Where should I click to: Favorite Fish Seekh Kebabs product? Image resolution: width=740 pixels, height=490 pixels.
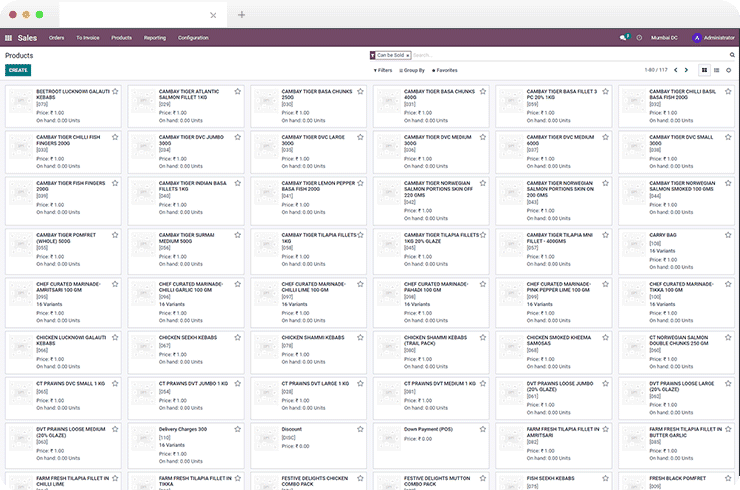(x=605, y=478)
